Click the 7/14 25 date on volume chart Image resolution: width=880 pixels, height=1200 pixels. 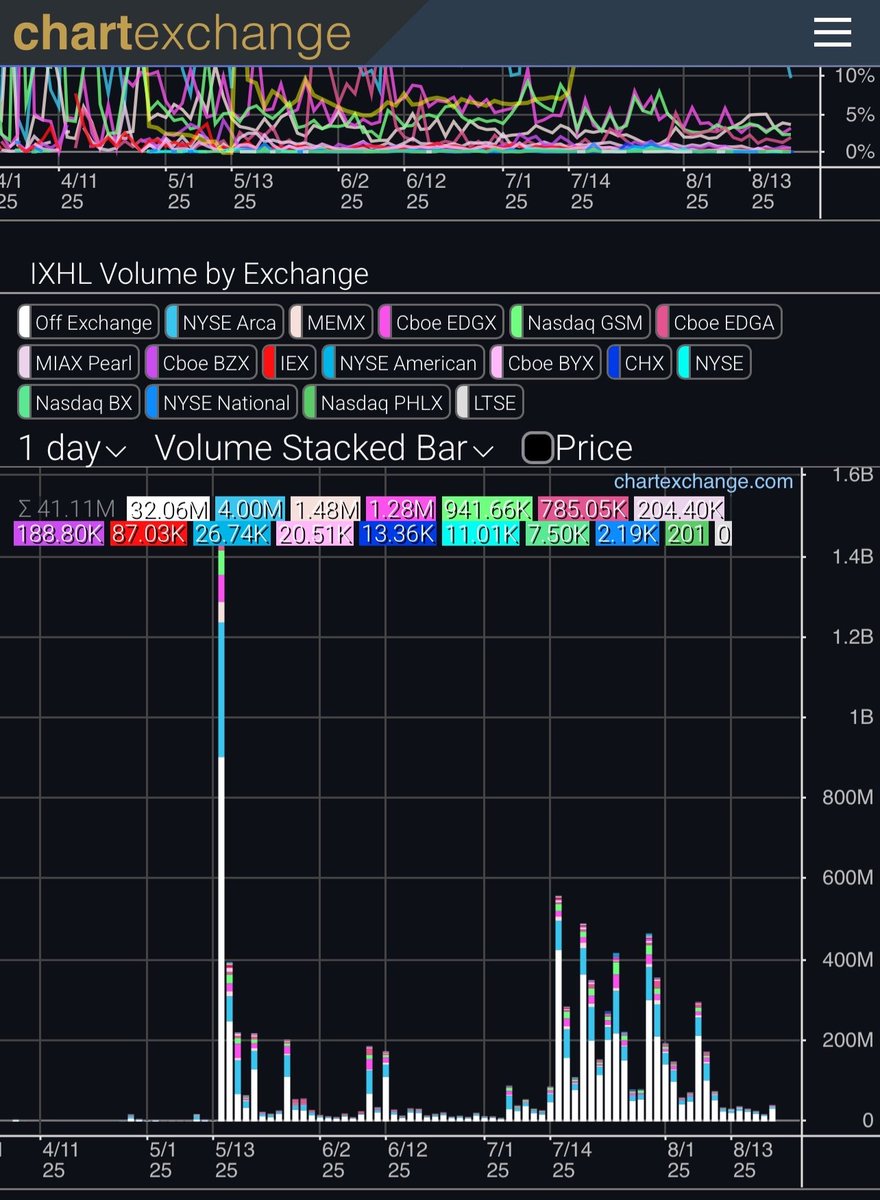(571, 1160)
